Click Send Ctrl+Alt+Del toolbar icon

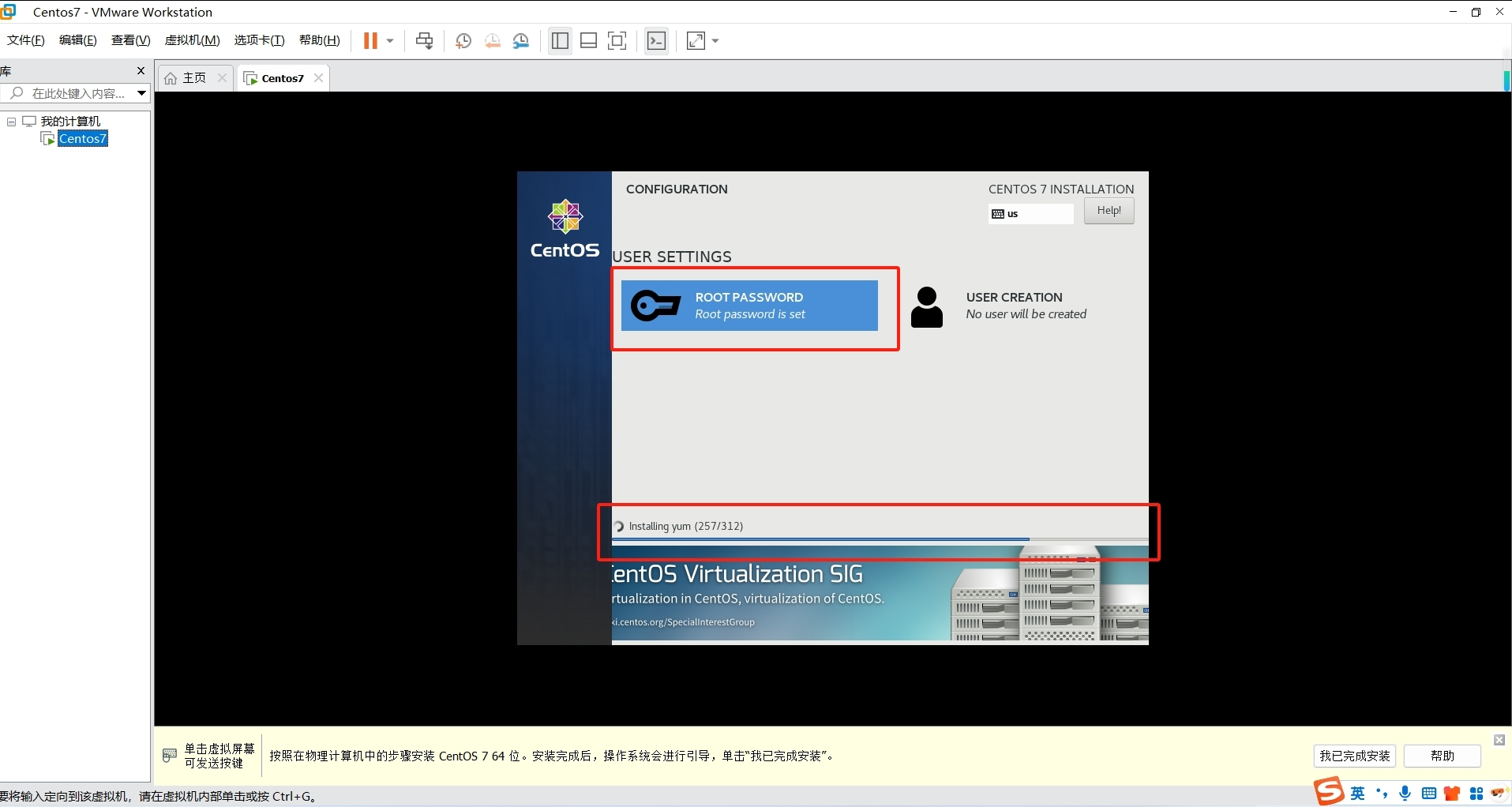pyautogui.click(x=424, y=41)
